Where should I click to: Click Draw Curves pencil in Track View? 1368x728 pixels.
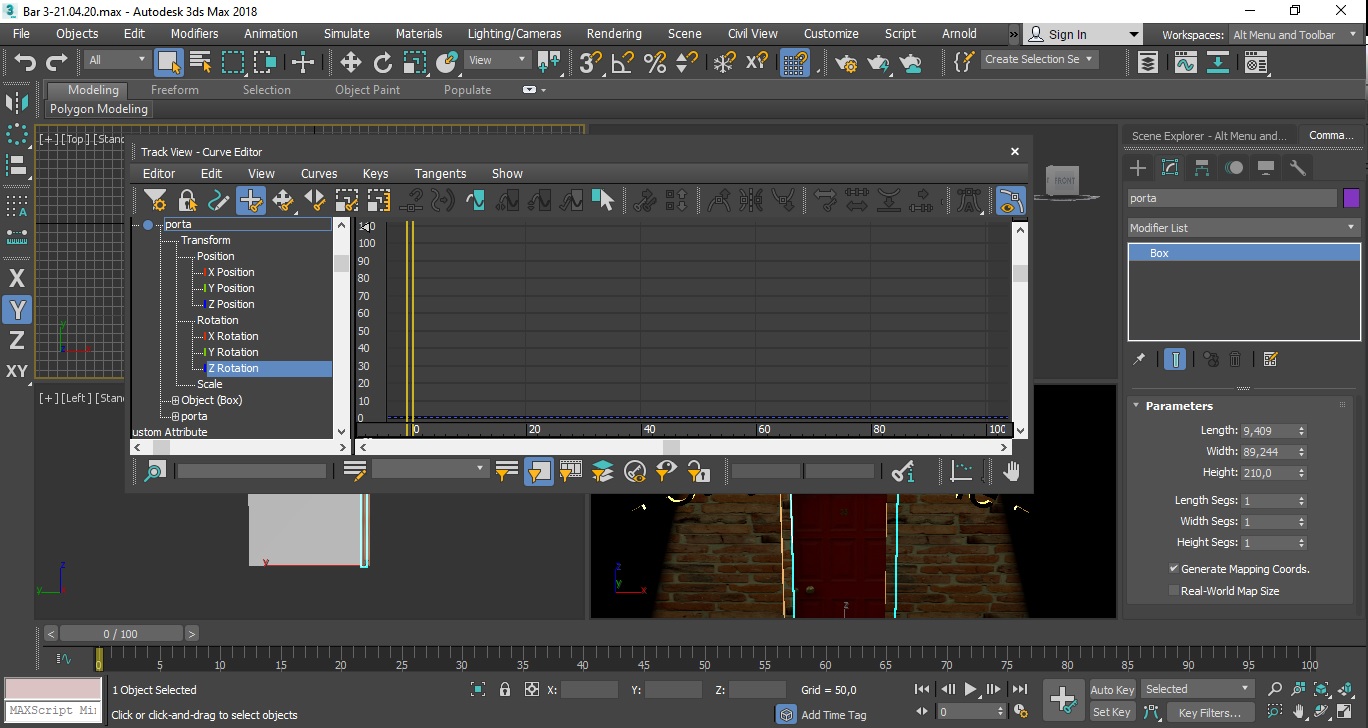[x=219, y=201]
